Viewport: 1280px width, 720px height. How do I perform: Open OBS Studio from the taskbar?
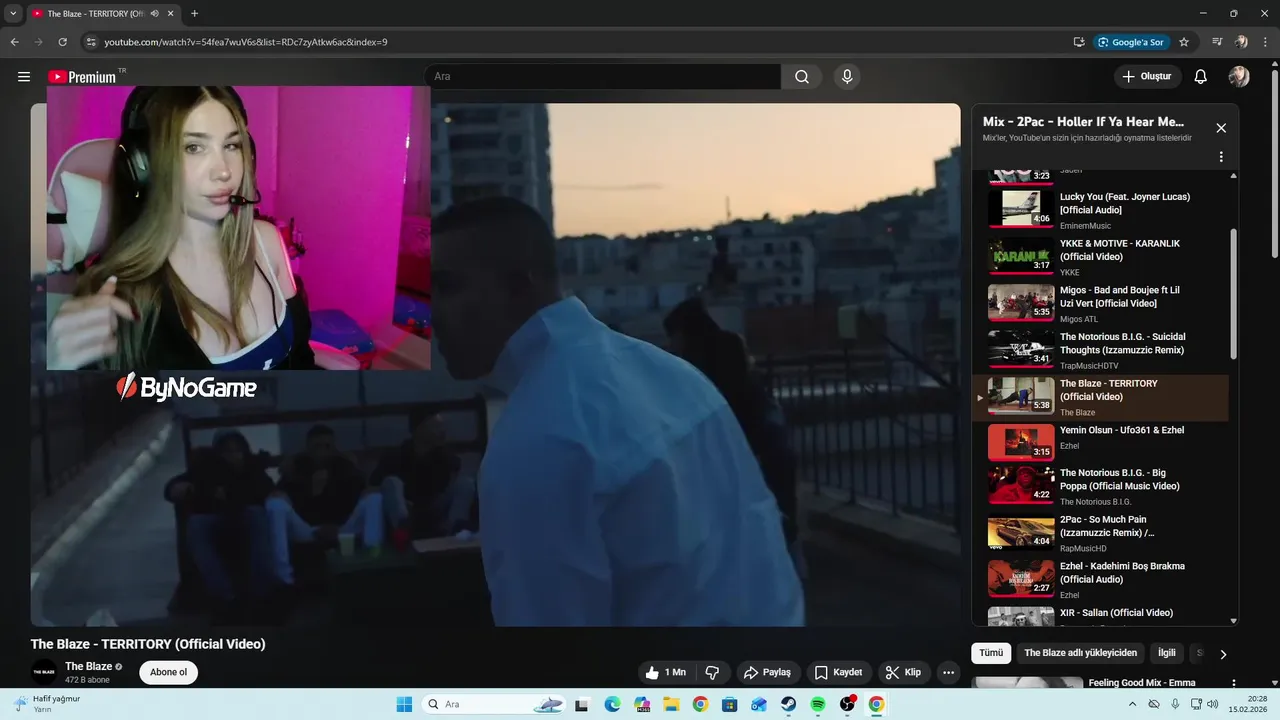click(x=847, y=705)
